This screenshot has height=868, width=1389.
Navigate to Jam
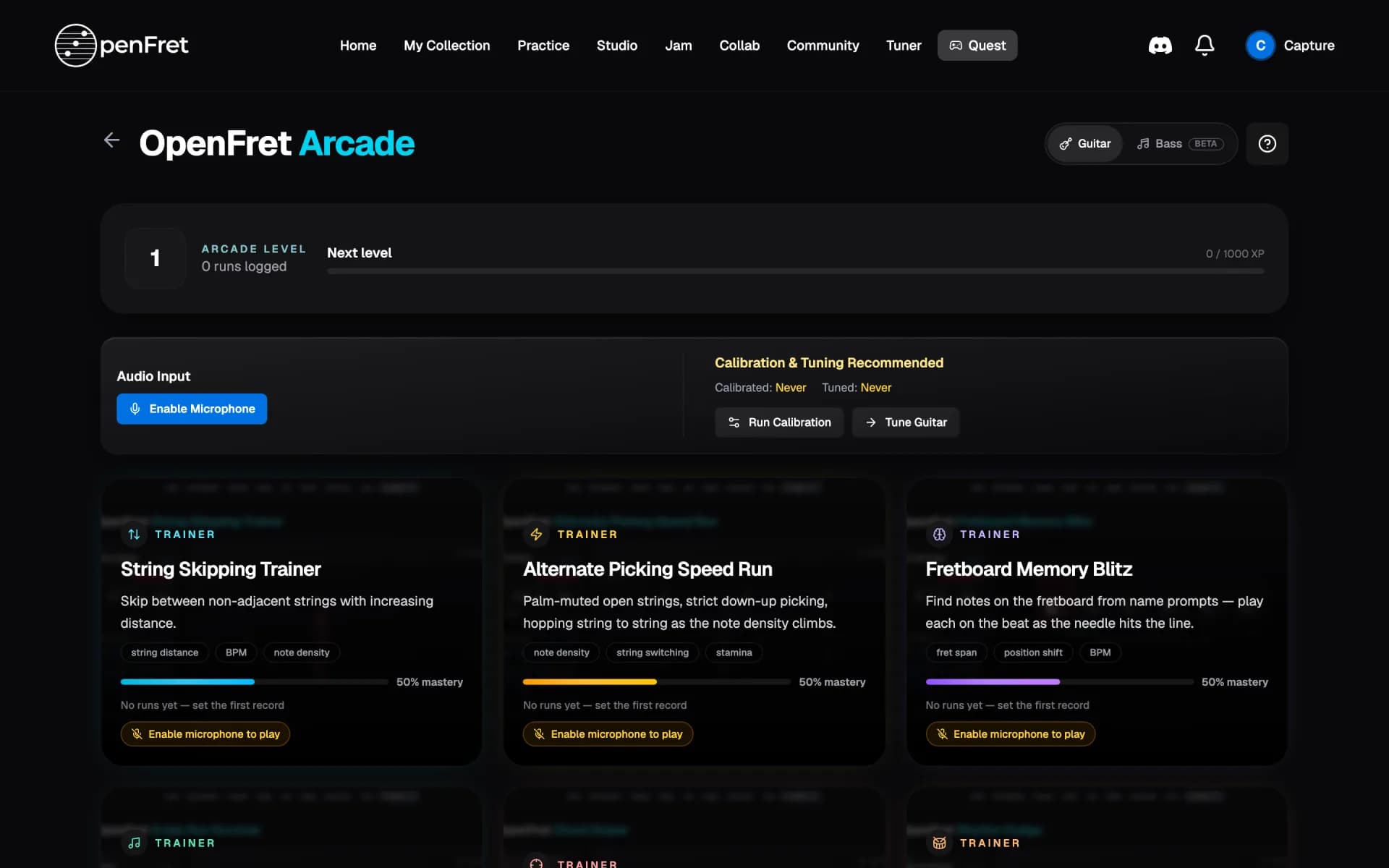point(679,46)
